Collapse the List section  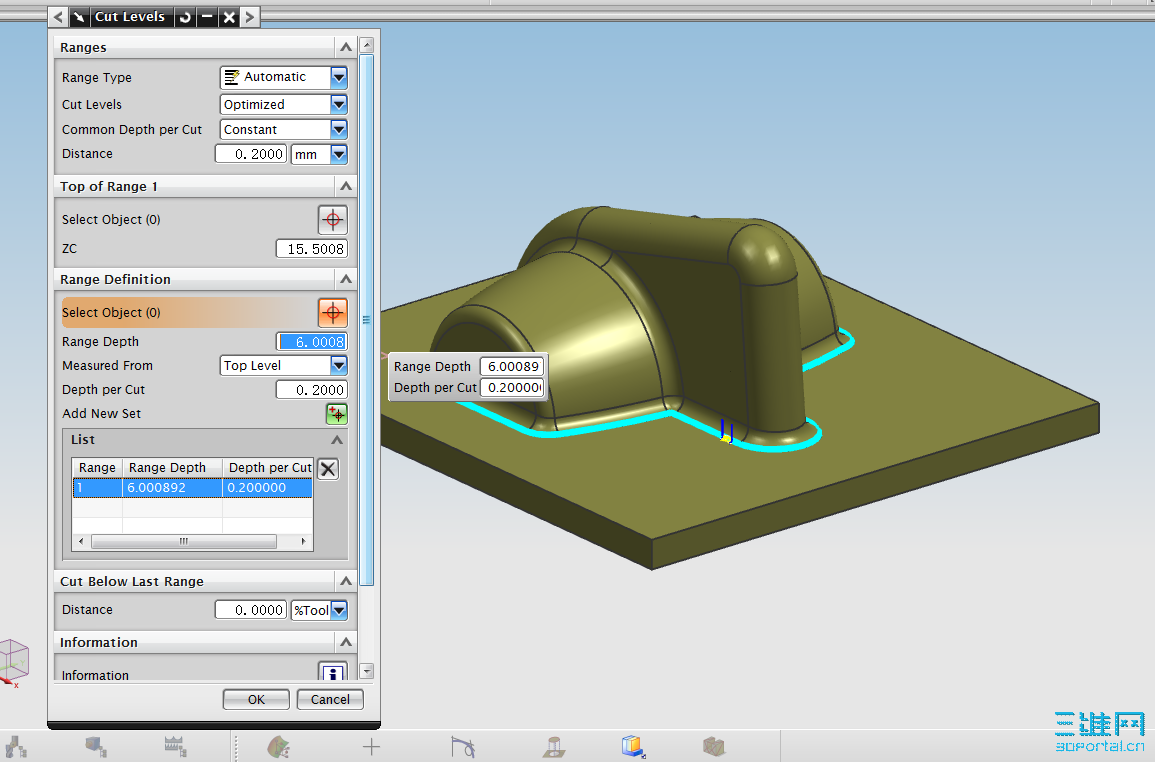click(x=337, y=440)
